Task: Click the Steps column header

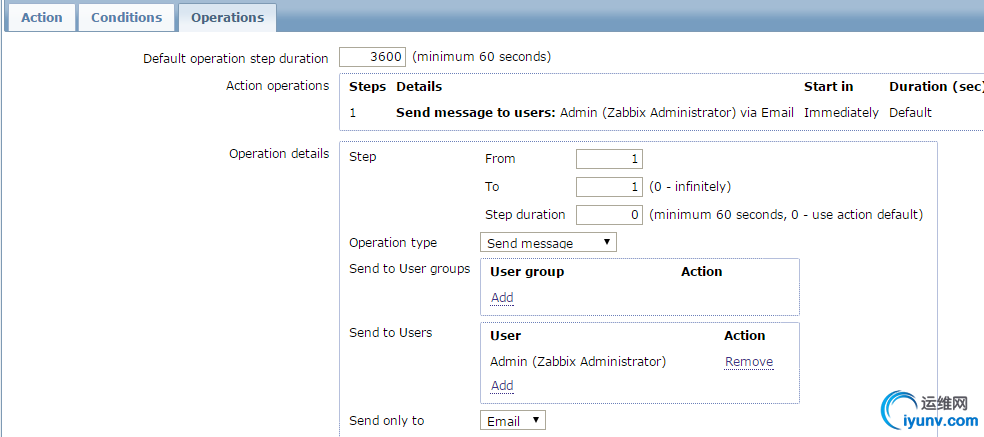Action: coord(367,87)
